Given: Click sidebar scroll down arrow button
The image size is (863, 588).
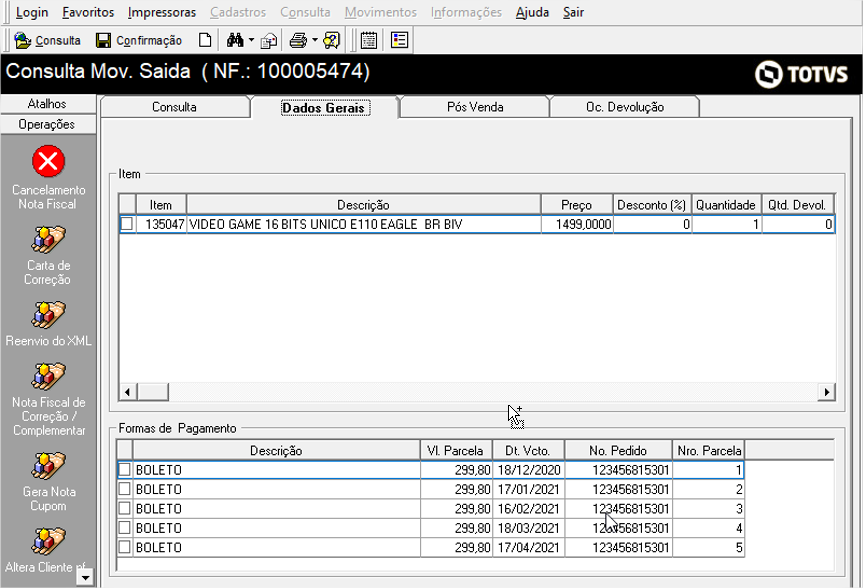Looking at the screenshot, I should pyautogui.click(x=85, y=577).
